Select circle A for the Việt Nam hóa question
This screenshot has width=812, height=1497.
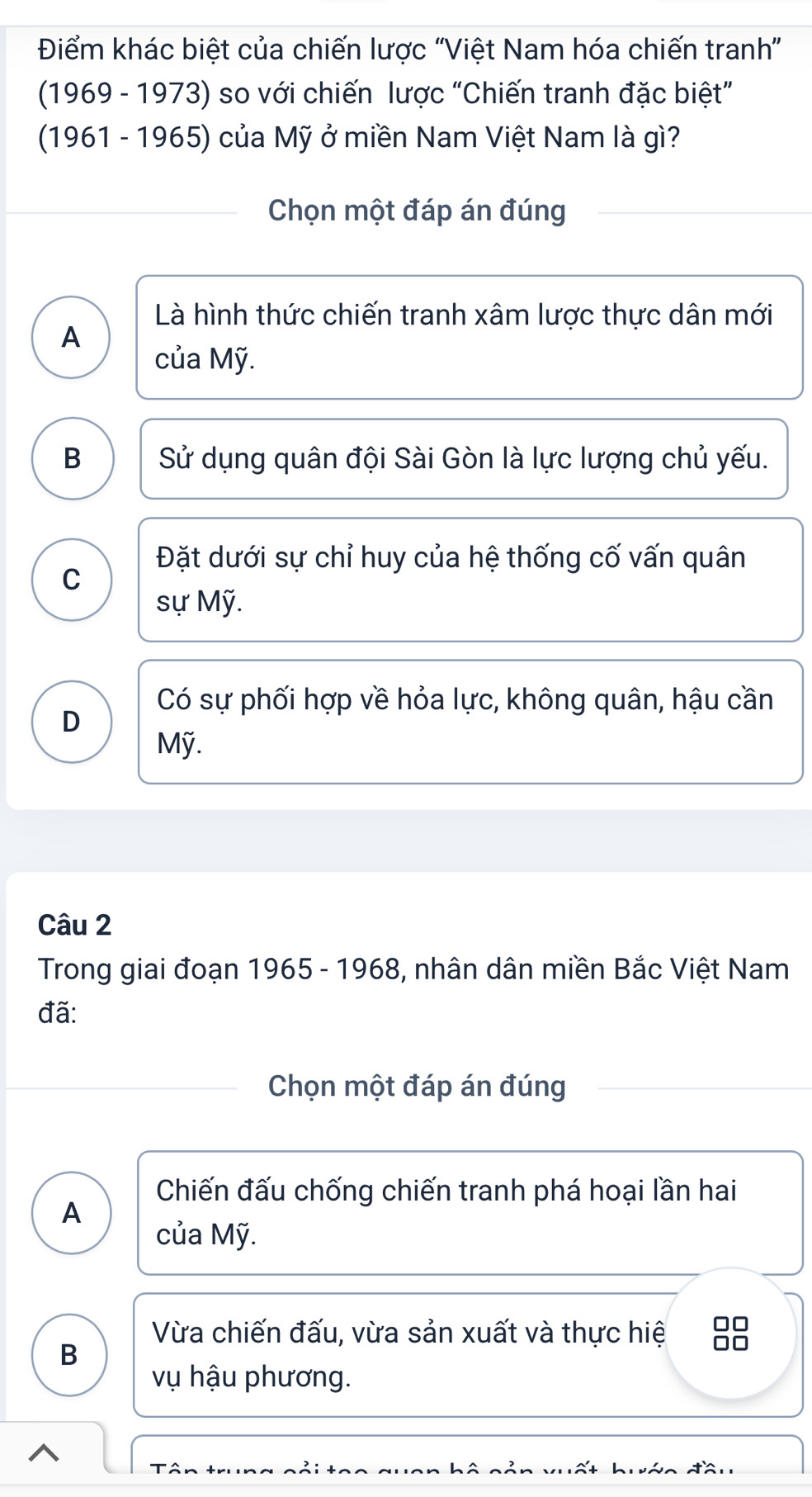pos(71,337)
